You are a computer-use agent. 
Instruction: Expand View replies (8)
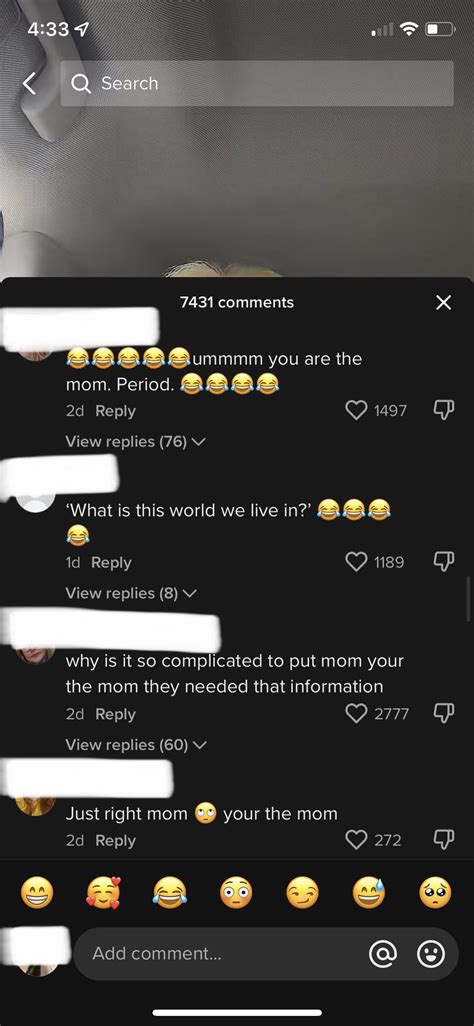(x=131, y=593)
